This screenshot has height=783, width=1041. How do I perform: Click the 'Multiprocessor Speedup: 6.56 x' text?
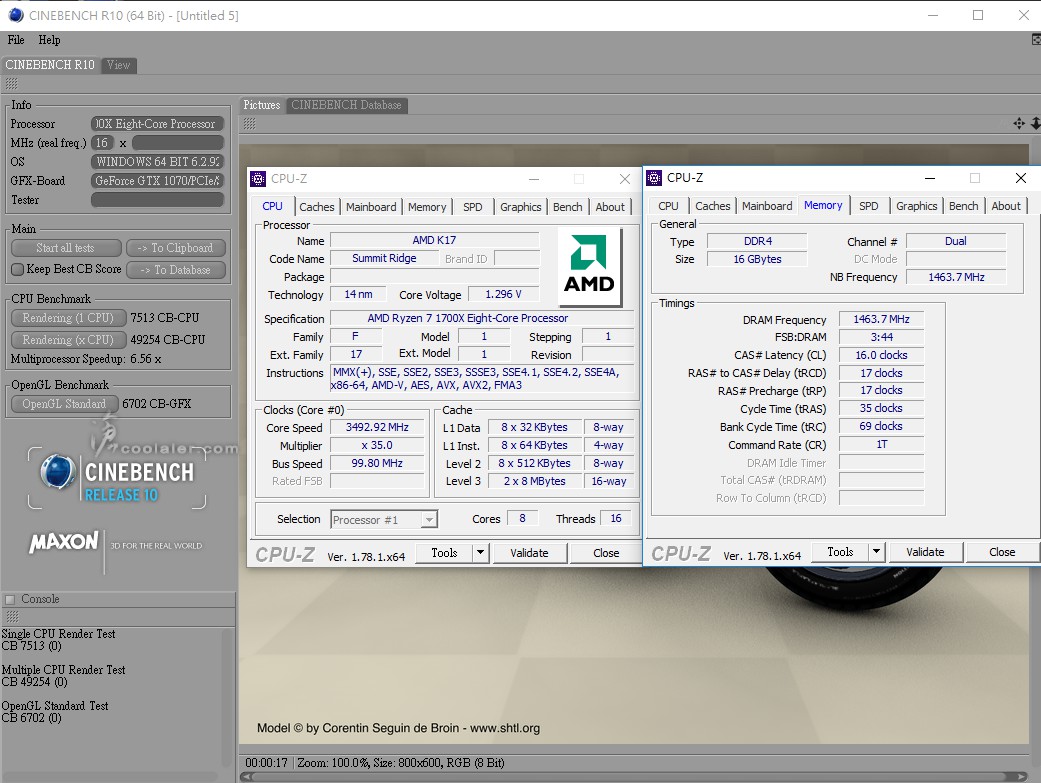tap(86, 359)
